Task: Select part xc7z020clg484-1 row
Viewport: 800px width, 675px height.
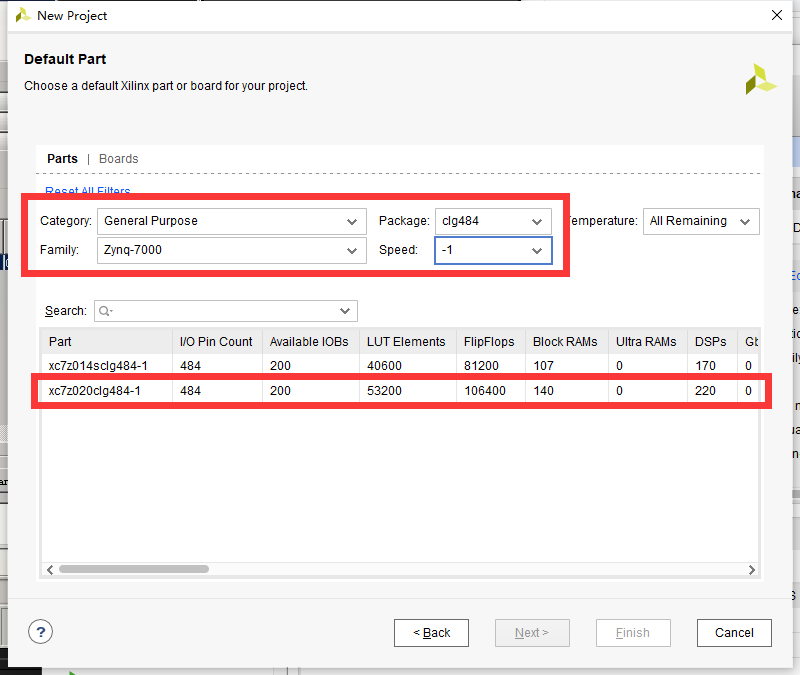Action: click(x=400, y=391)
